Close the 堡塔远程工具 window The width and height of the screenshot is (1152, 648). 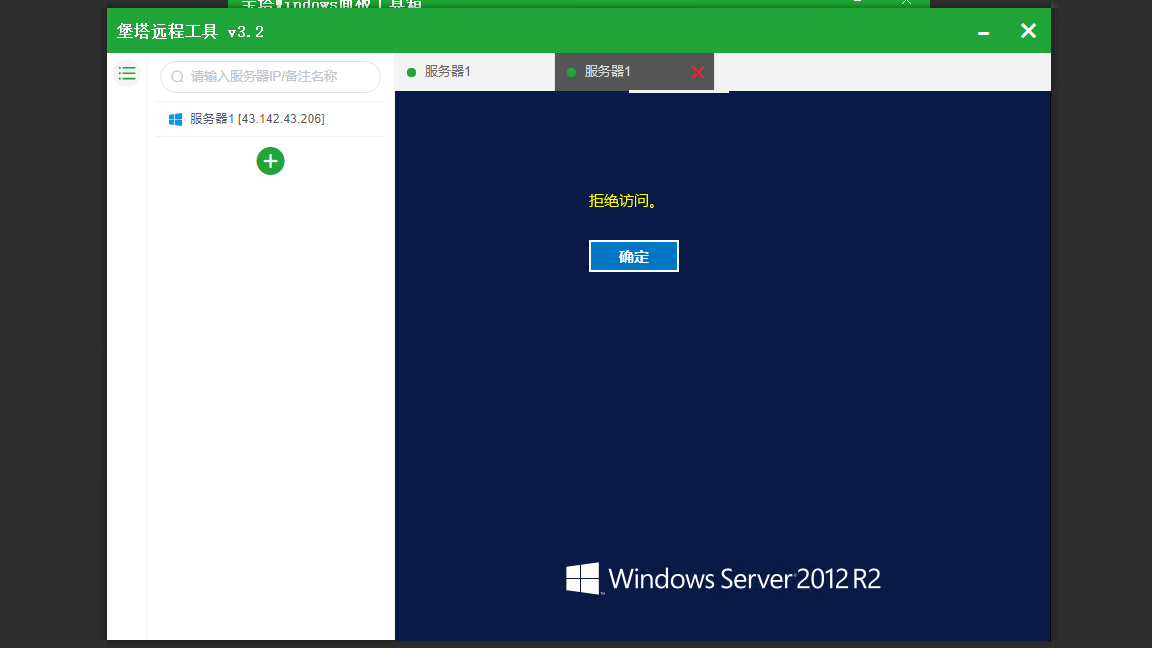click(x=1029, y=31)
